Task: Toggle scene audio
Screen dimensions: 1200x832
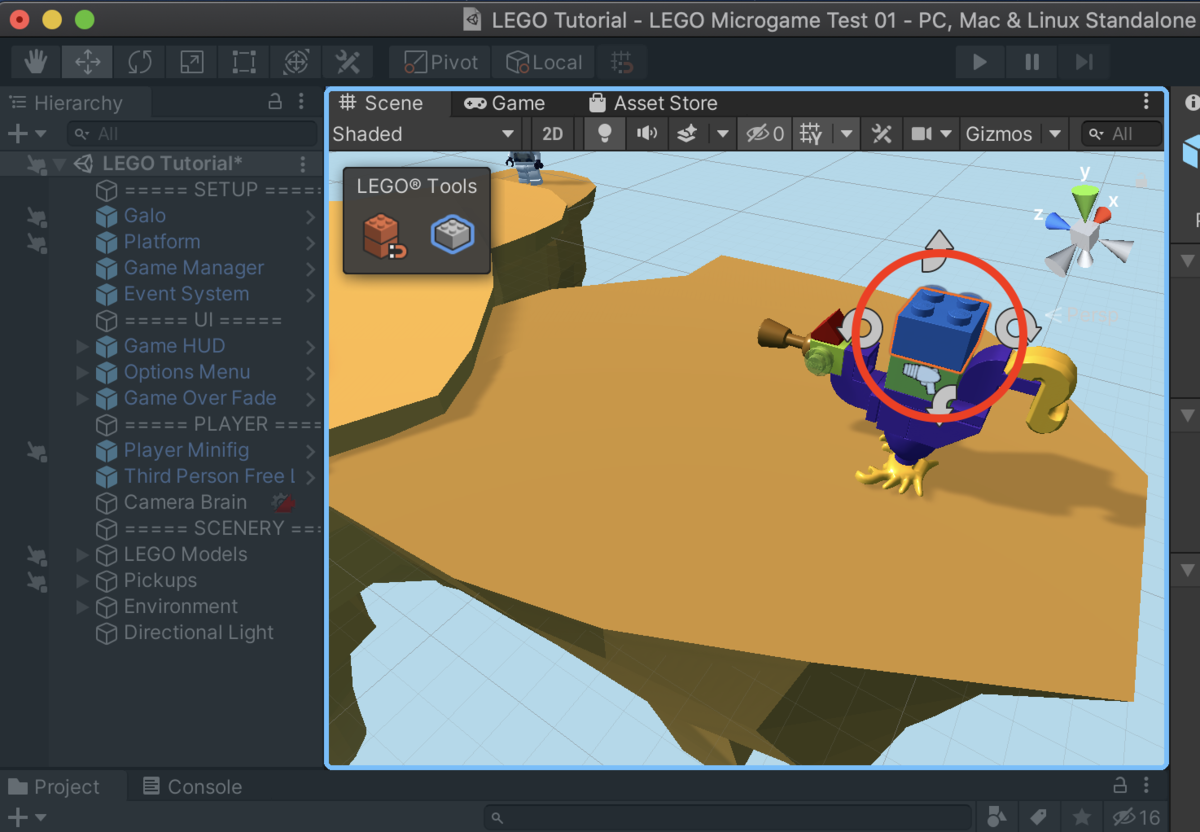Action: pos(647,134)
